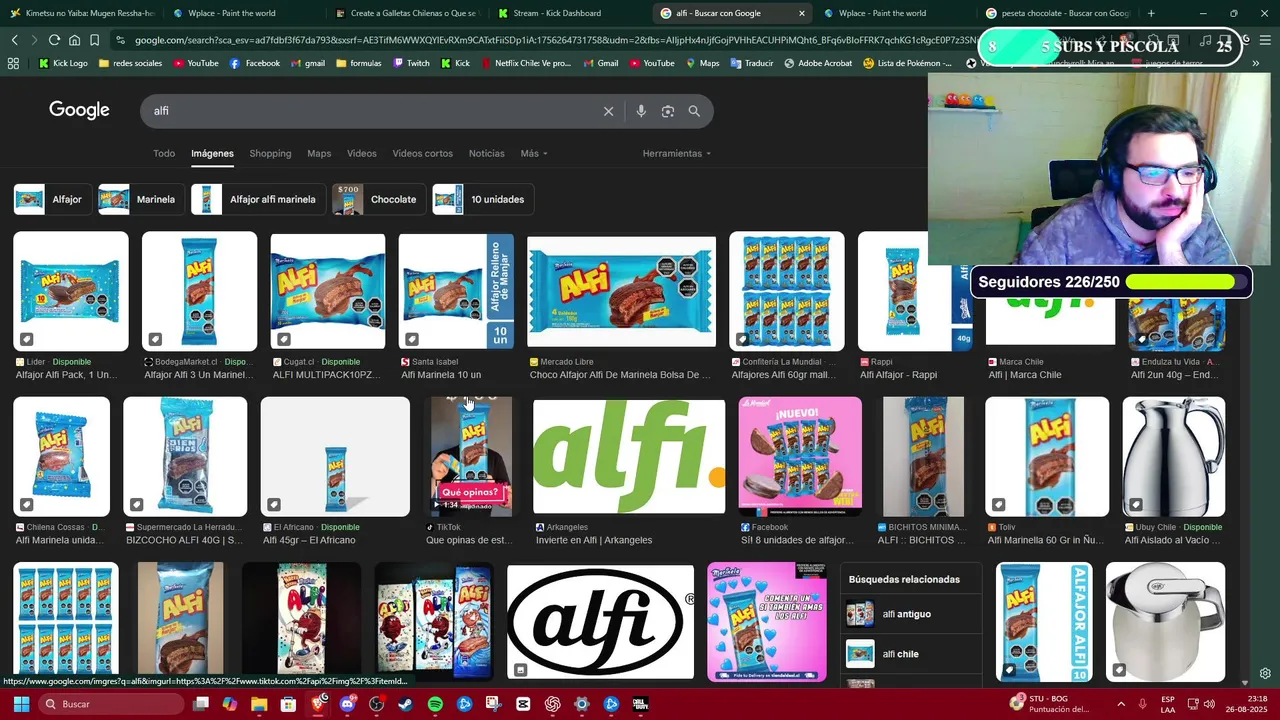Switch to the Shopping results tab
The image size is (1280, 720).
(x=270, y=153)
